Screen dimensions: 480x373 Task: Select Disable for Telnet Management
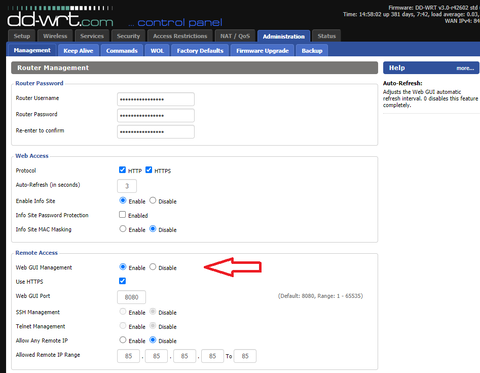point(153,326)
